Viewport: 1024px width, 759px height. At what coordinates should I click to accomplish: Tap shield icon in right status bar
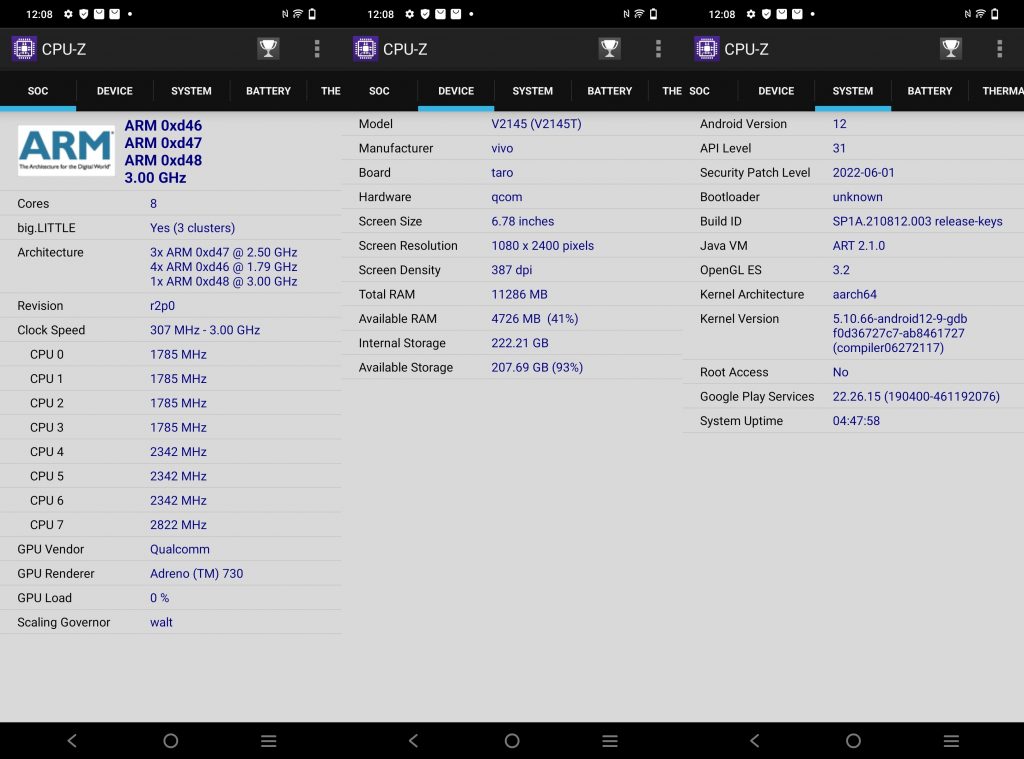coord(766,14)
